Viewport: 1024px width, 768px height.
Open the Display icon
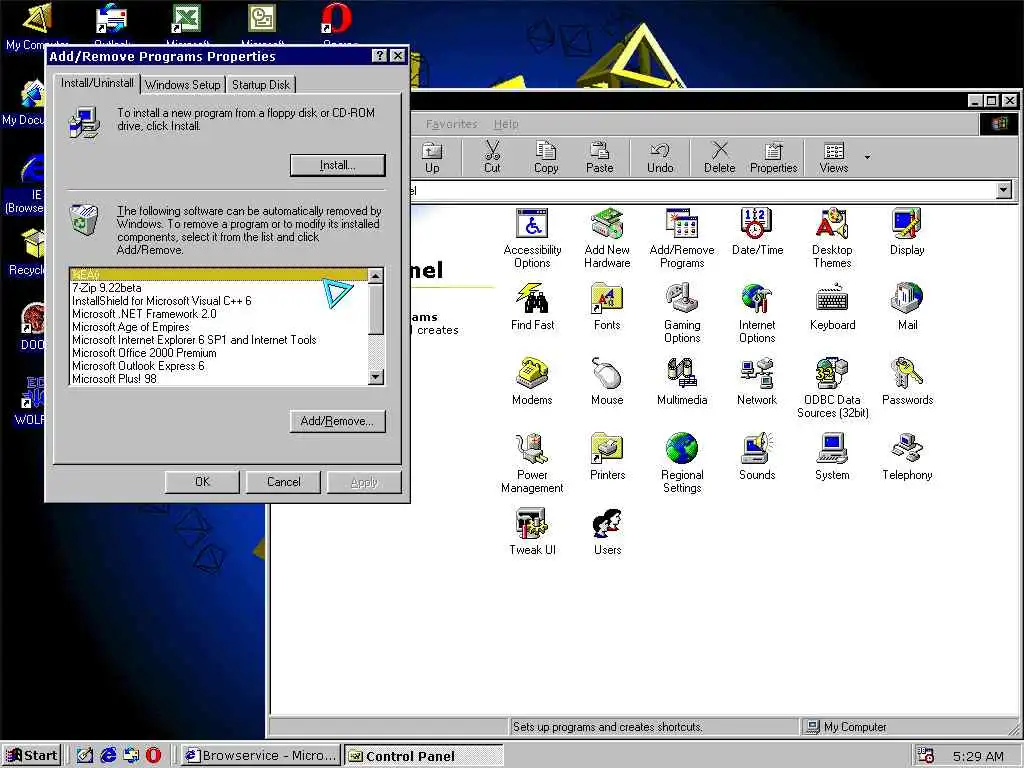coord(907,232)
